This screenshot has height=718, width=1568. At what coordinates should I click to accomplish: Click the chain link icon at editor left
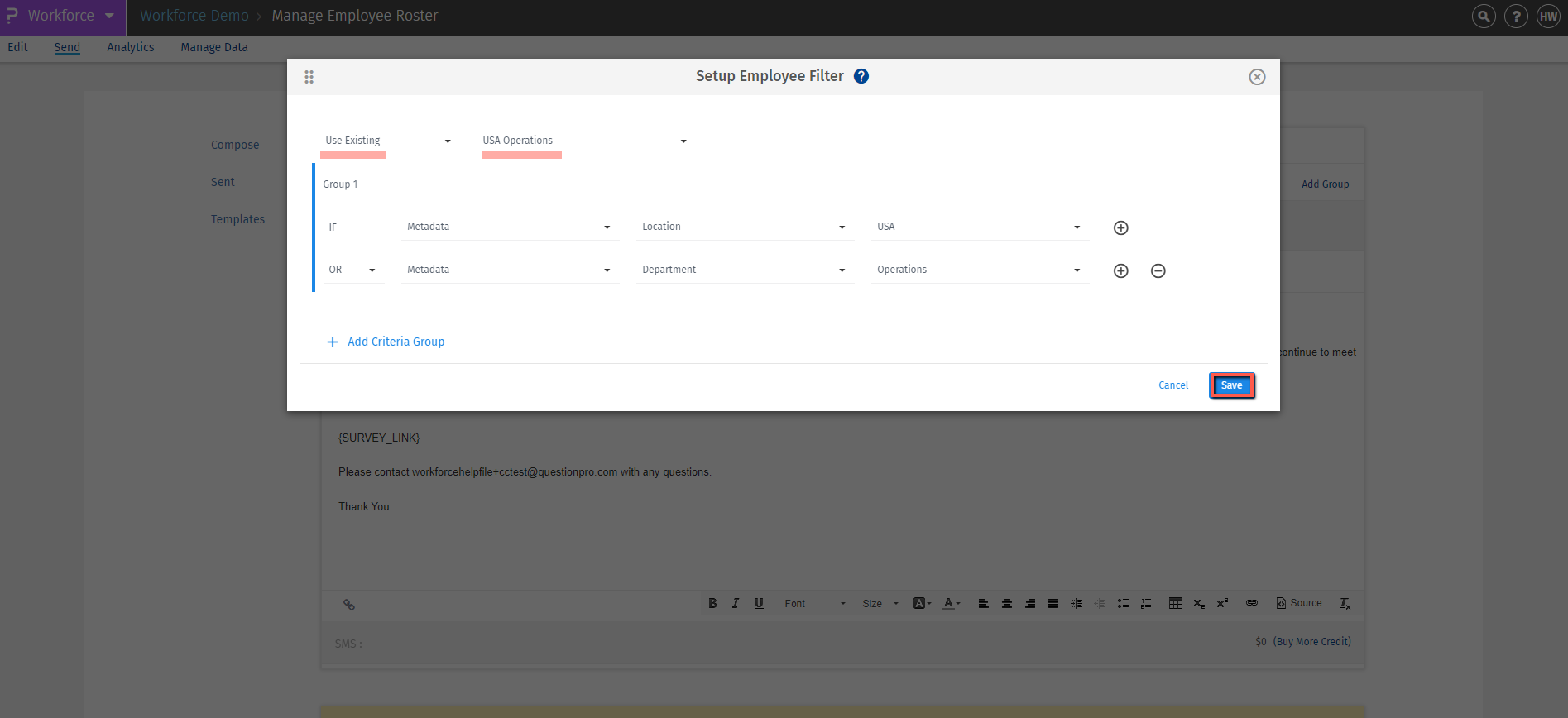click(x=349, y=605)
